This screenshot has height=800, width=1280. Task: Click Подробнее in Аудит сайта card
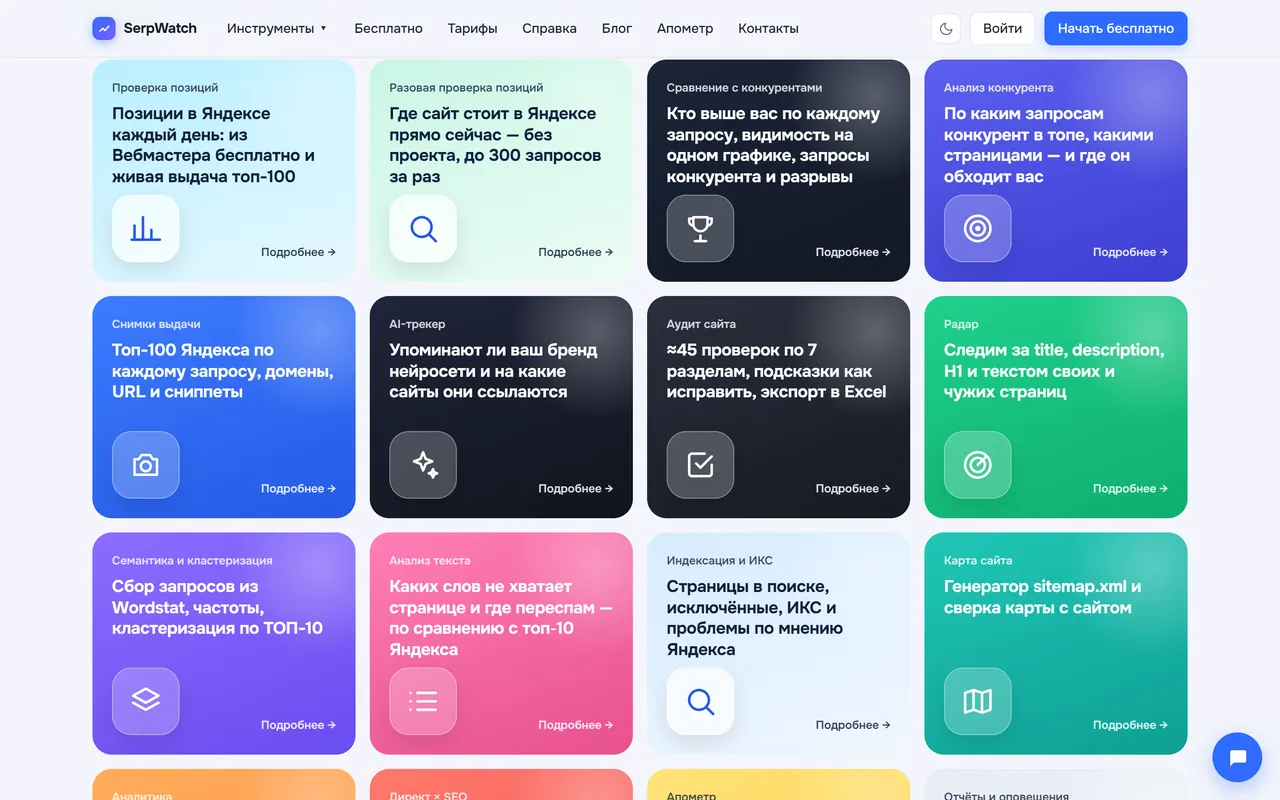point(853,489)
